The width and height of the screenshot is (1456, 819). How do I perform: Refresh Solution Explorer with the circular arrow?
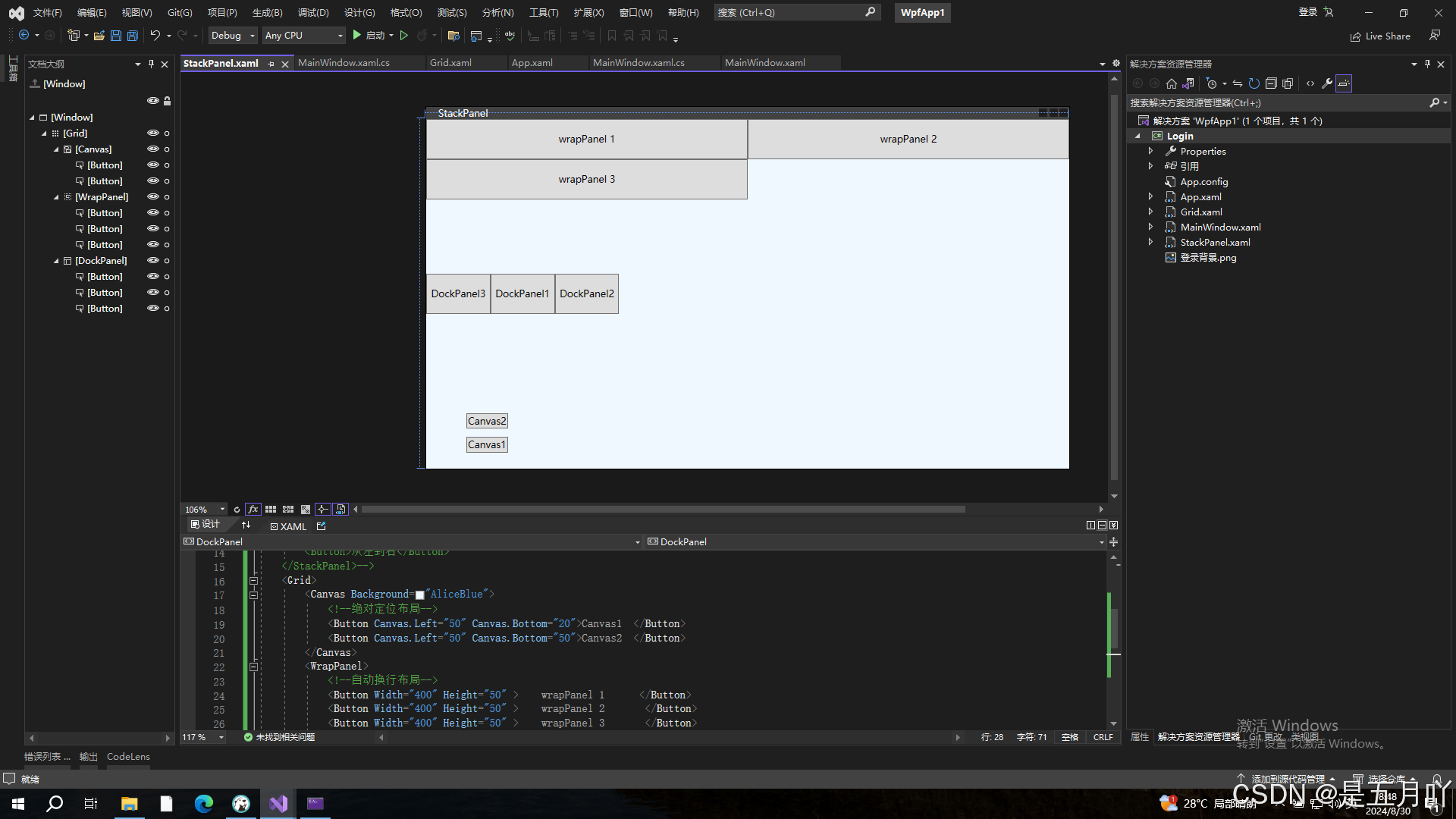(1254, 83)
